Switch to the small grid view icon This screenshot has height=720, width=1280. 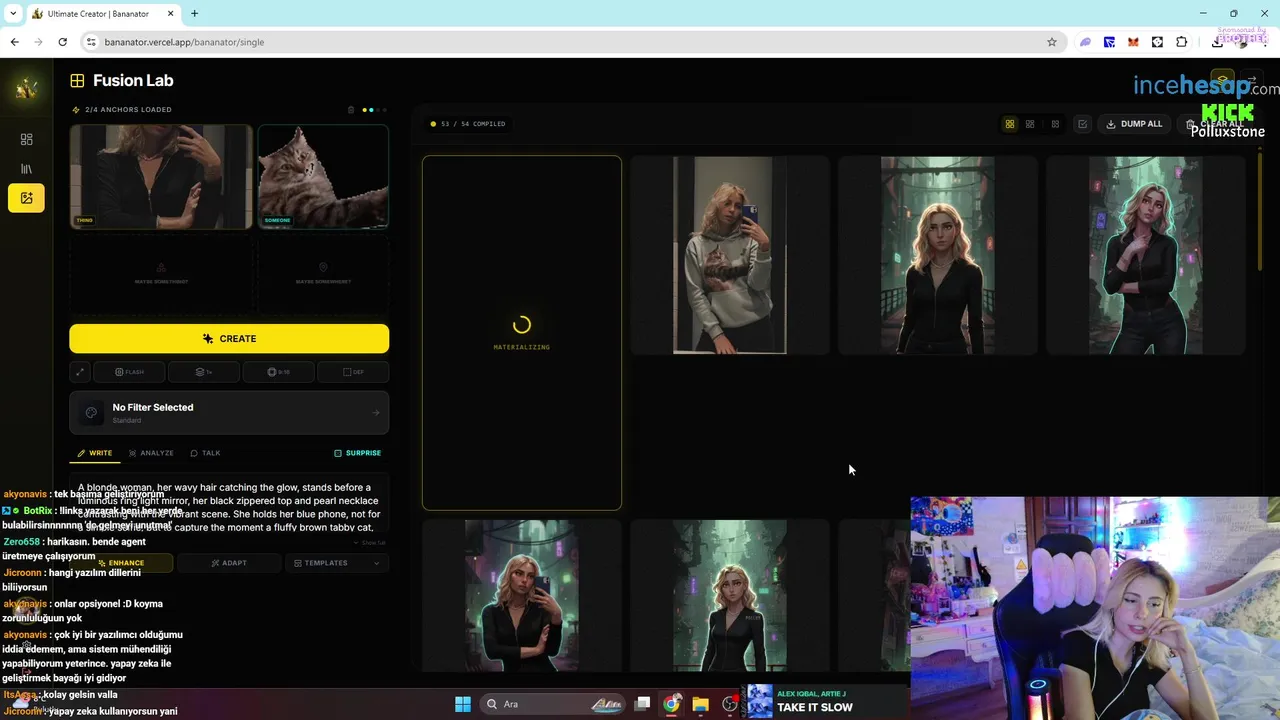1055,124
